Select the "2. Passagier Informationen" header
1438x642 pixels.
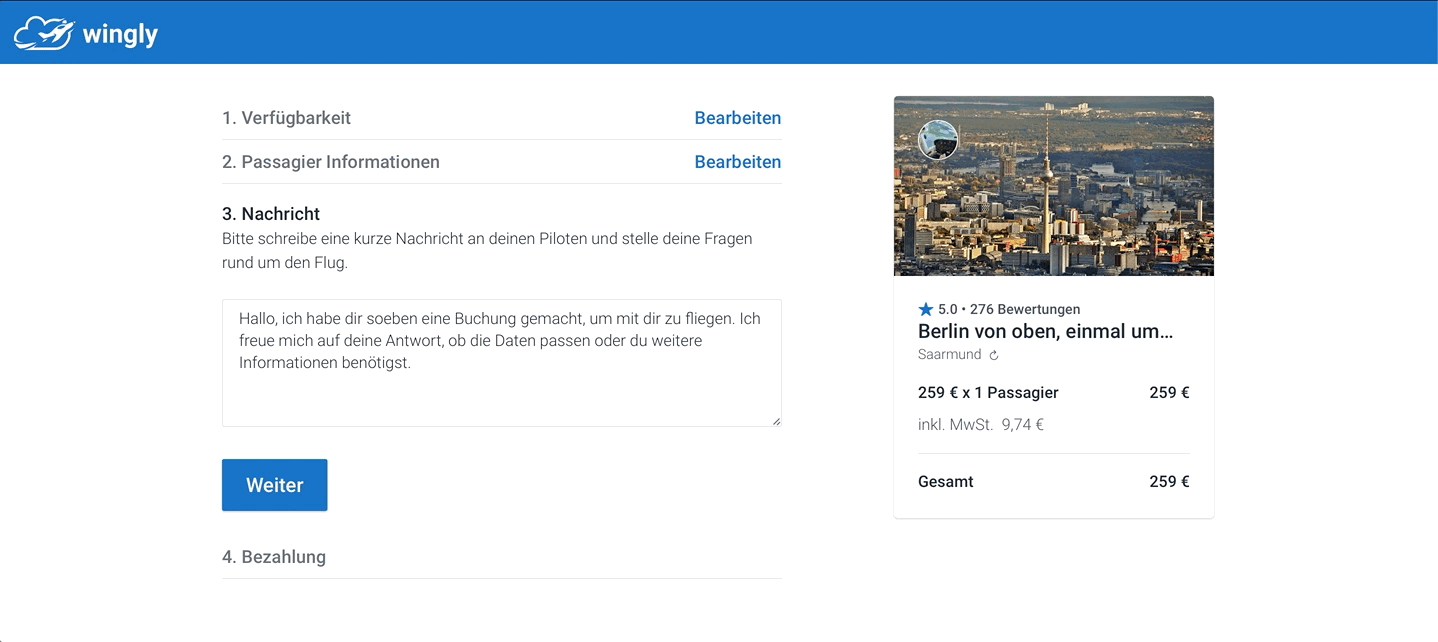click(330, 161)
